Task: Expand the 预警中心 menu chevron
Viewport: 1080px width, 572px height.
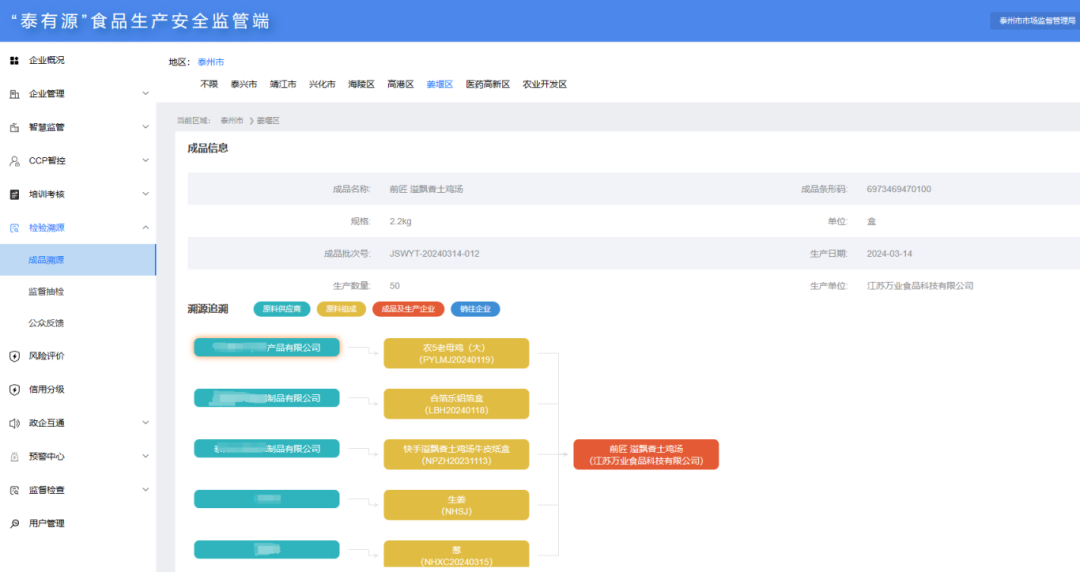Action: click(x=145, y=457)
